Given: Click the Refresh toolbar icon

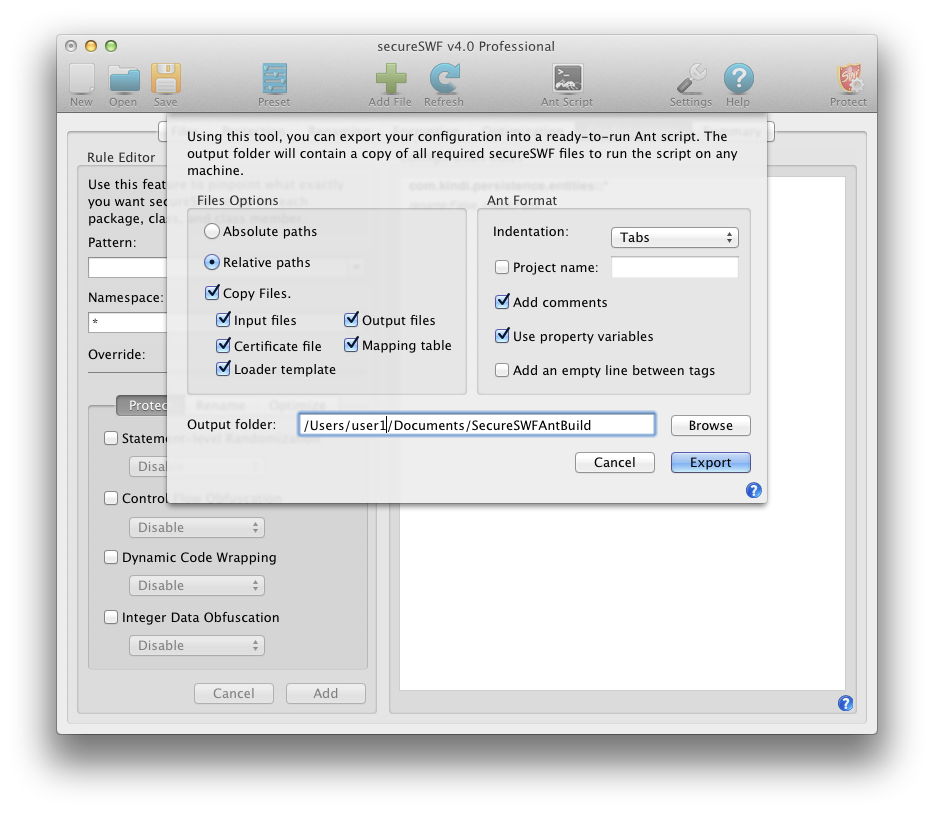Looking at the screenshot, I should coord(444,80).
